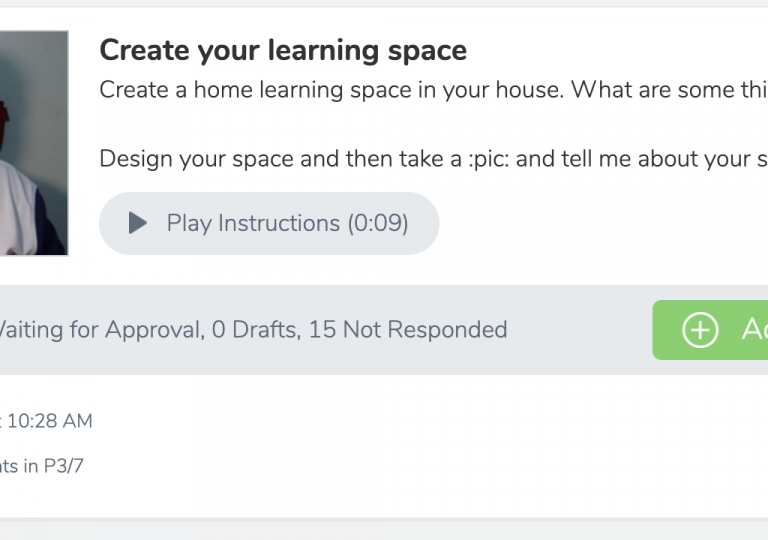
Task: Click the 10:28 AM timestamp
Action: click(x=49, y=421)
